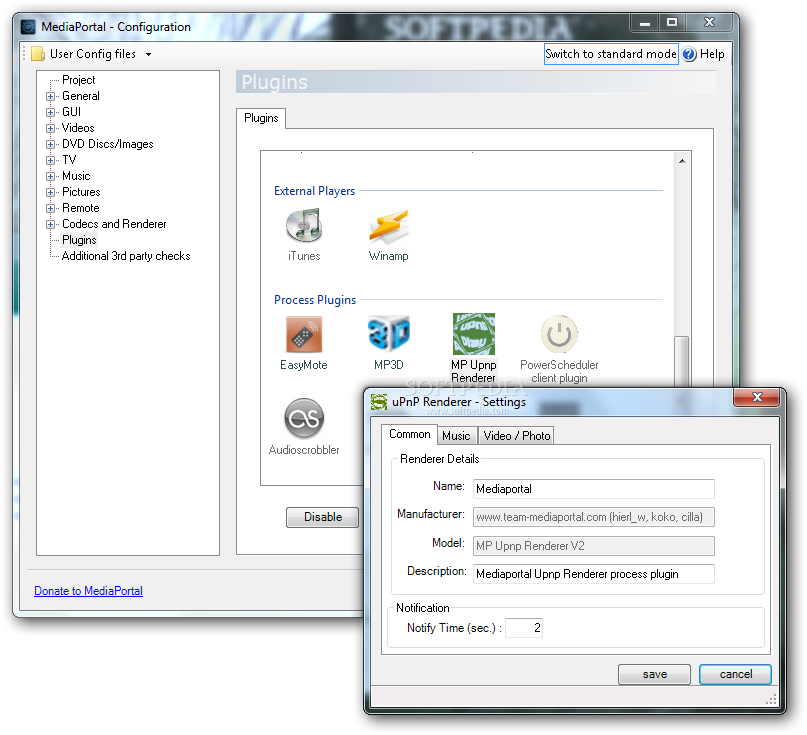Select the PowerScheduler client plugin icon
807x735 pixels.
coord(559,334)
